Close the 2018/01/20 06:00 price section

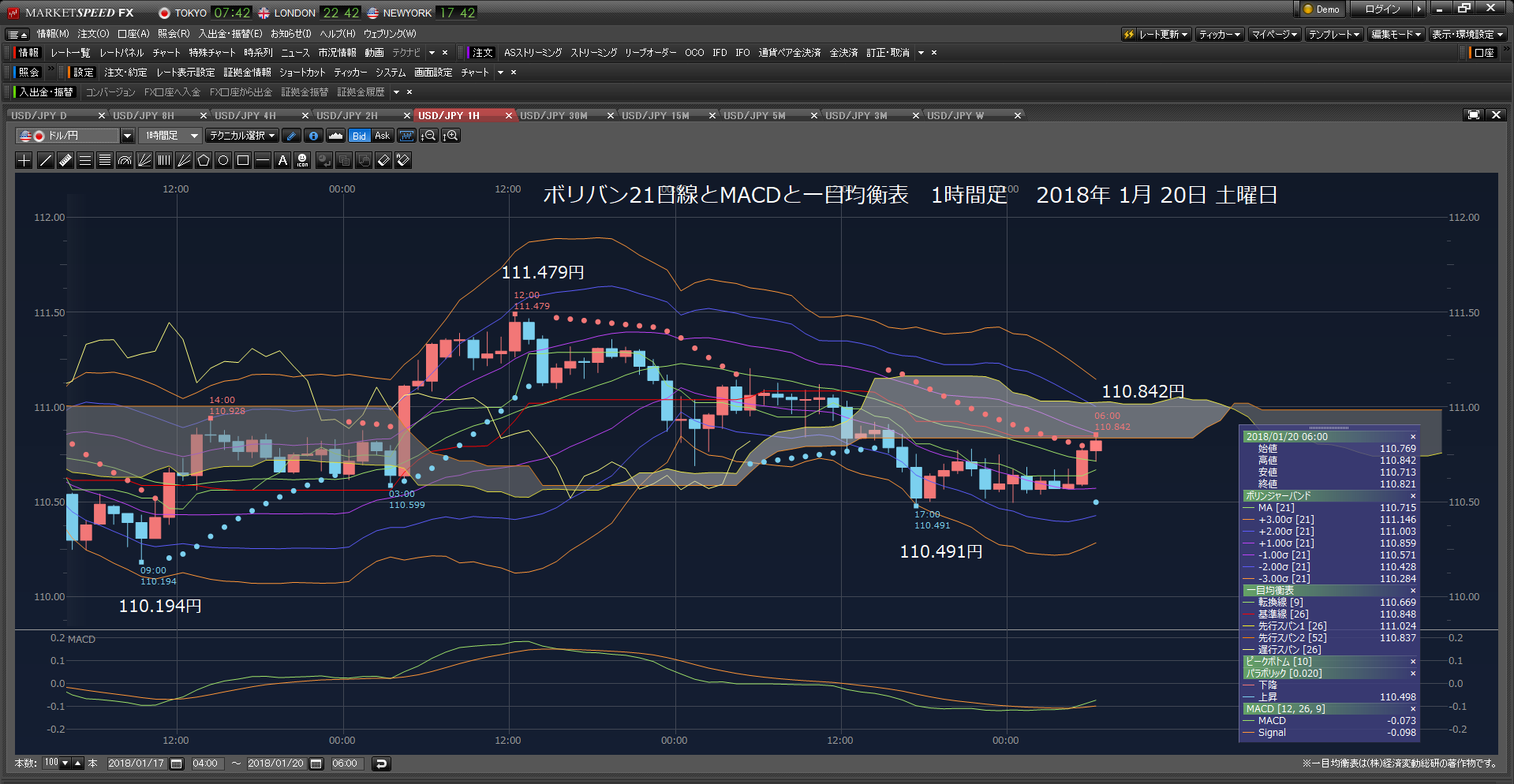(x=1413, y=437)
